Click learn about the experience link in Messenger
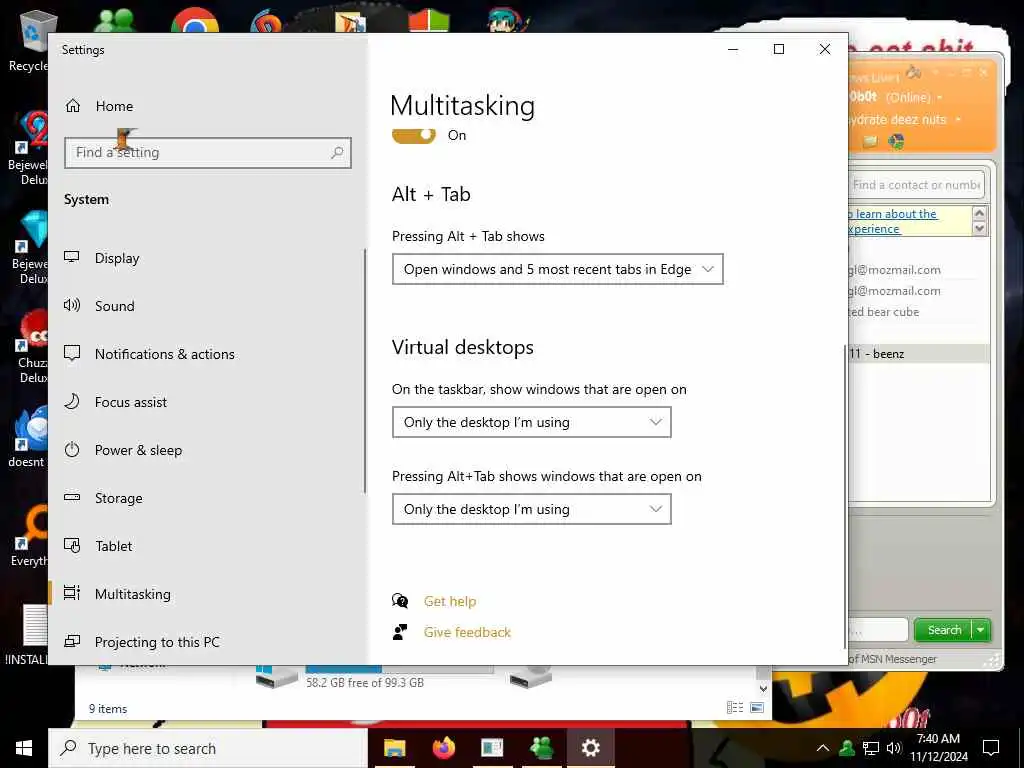The width and height of the screenshot is (1024, 768). tap(893, 221)
